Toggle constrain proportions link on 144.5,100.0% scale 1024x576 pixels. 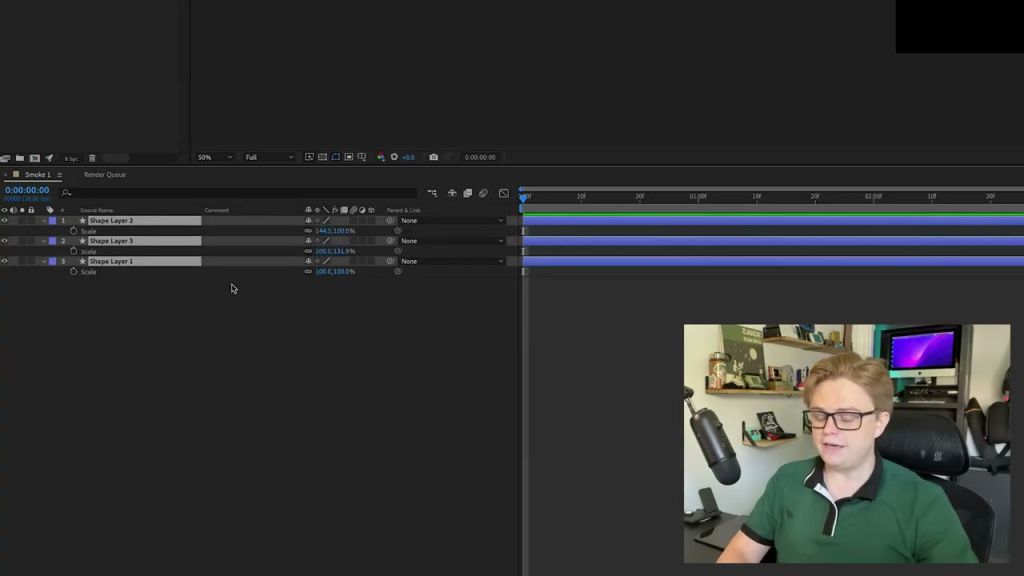click(308, 231)
